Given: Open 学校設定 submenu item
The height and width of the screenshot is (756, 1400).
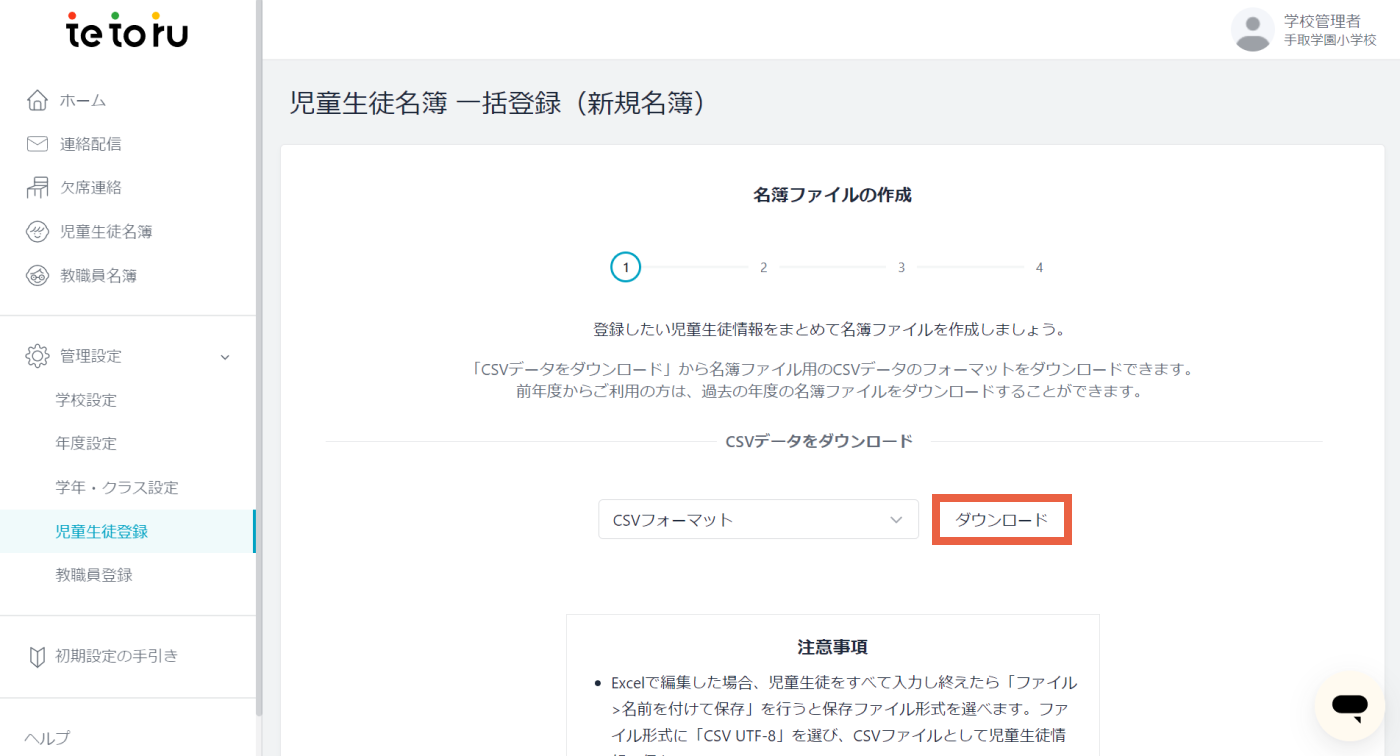Looking at the screenshot, I should tap(86, 400).
